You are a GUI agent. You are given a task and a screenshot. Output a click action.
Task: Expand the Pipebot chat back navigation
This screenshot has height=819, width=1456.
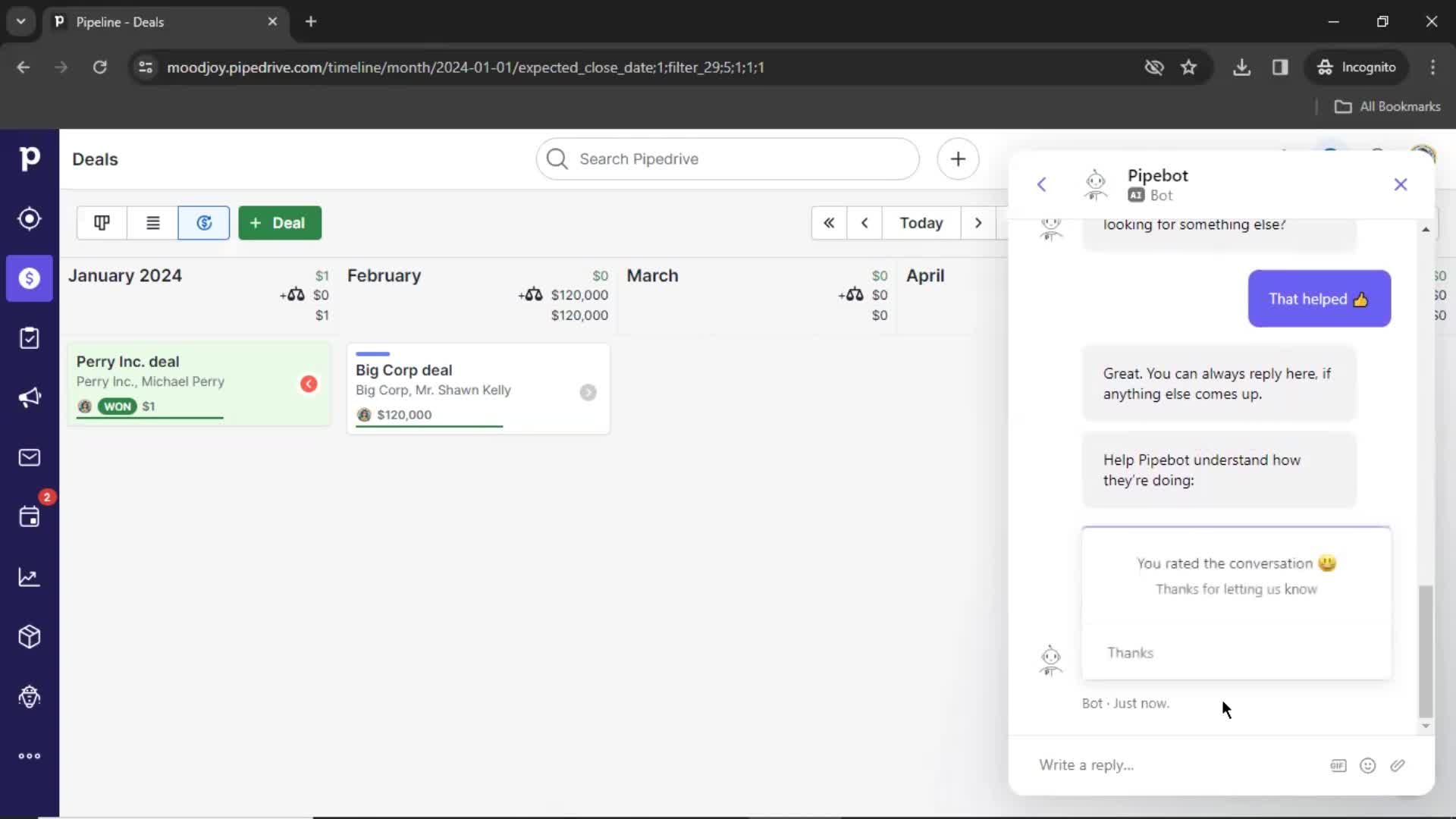point(1042,183)
